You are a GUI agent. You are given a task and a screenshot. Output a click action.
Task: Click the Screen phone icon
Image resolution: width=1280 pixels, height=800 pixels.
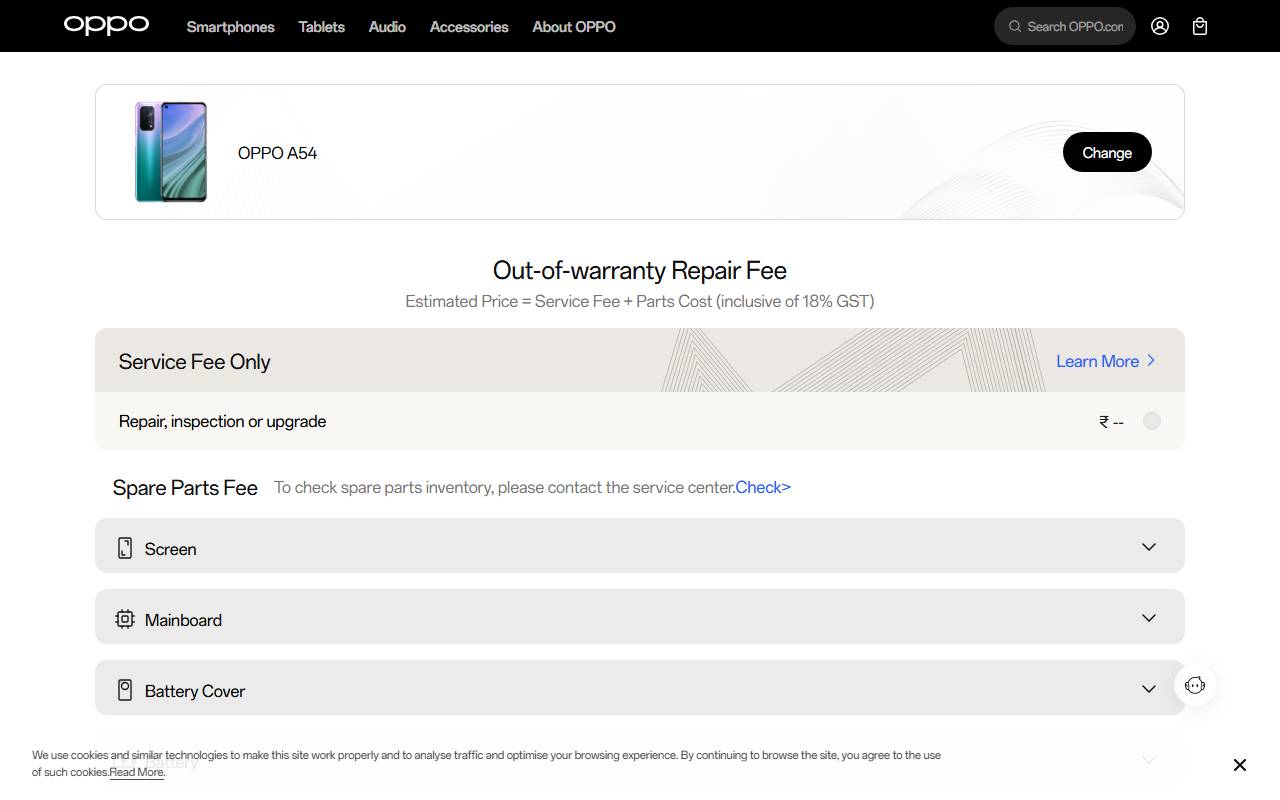click(125, 548)
